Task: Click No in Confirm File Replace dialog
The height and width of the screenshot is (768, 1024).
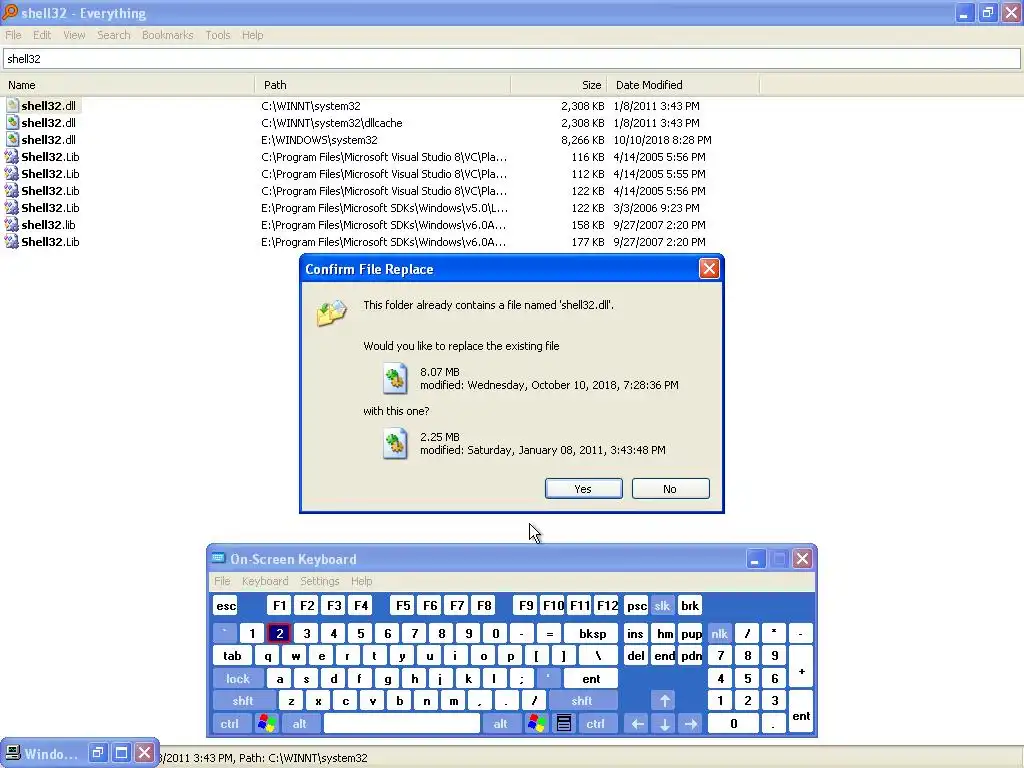Action: [x=670, y=488]
